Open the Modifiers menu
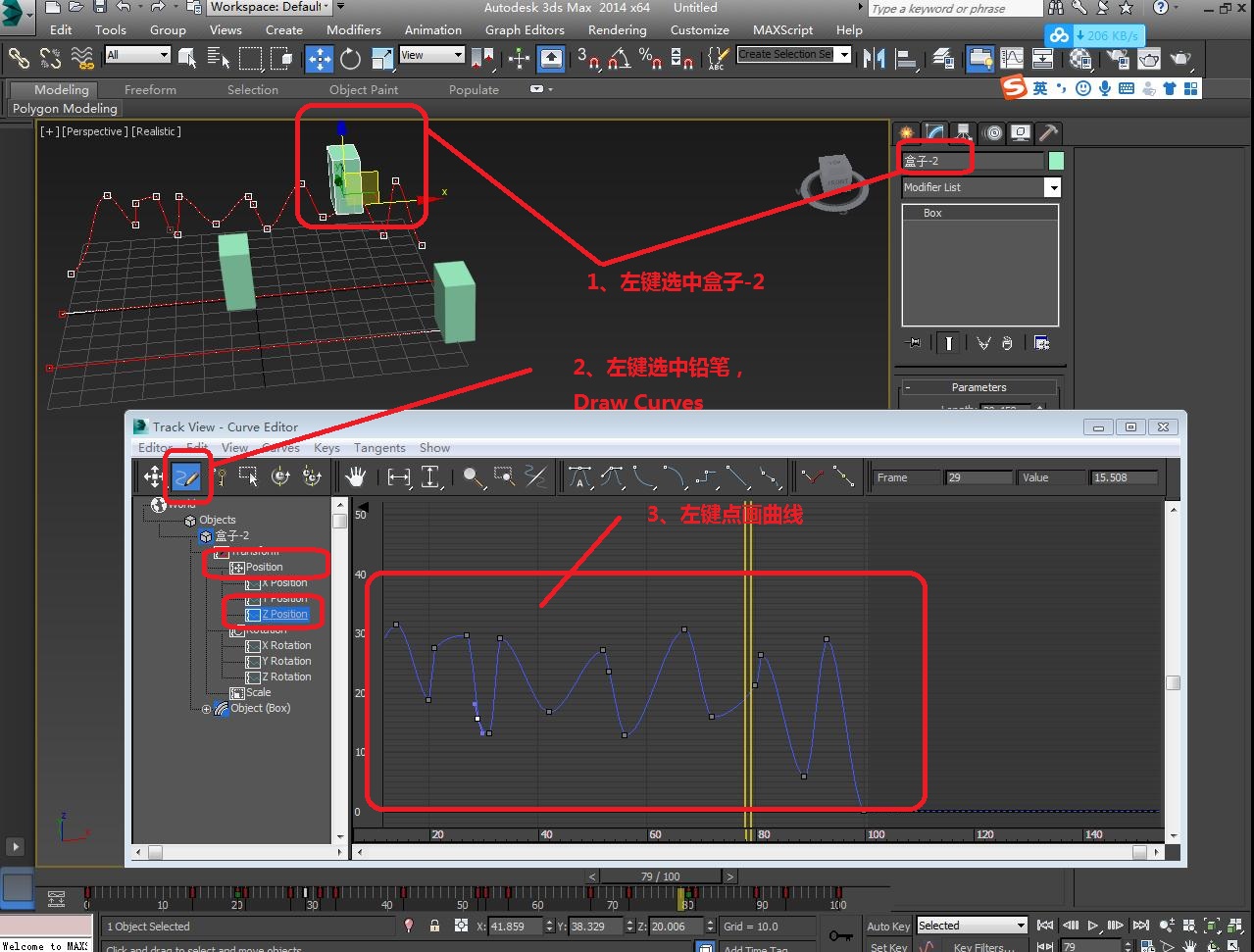The width and height of the screenshot is (1254, 952). tap(354, 30)
